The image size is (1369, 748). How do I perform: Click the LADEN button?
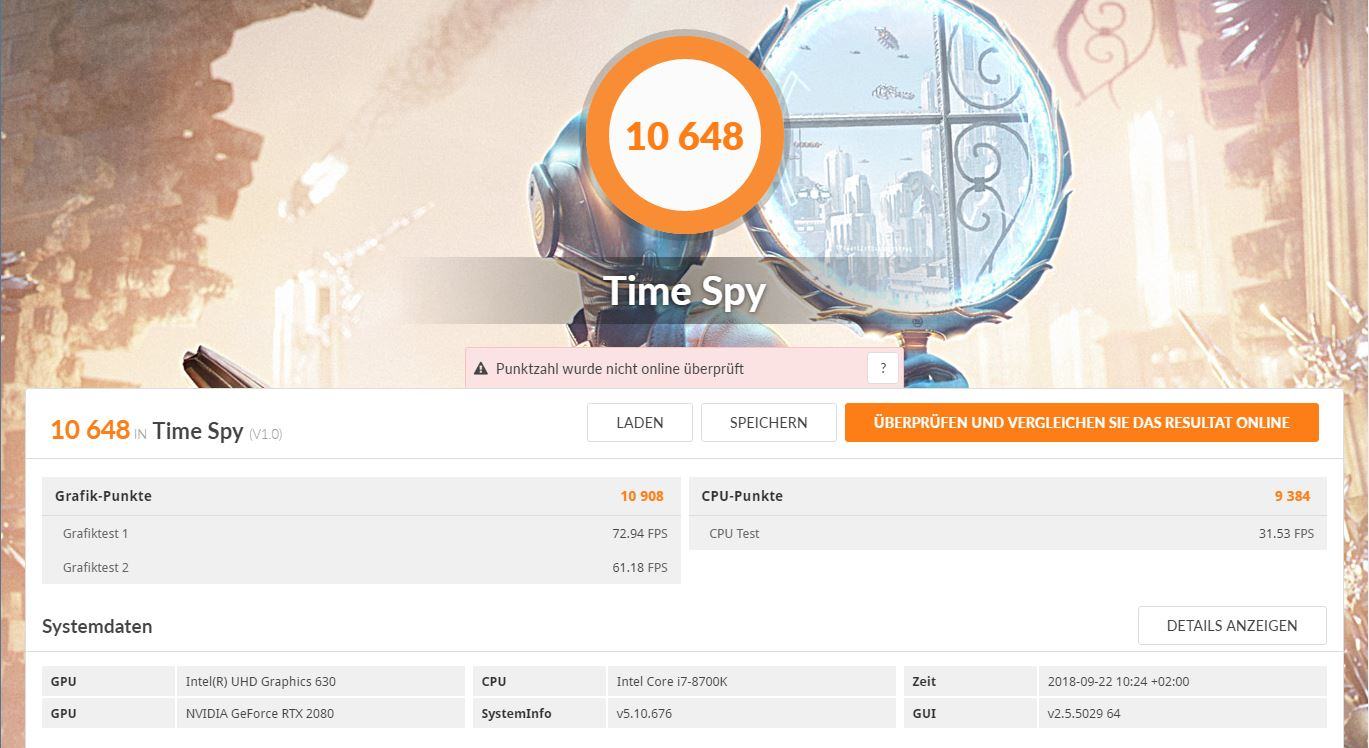coord(640,422)
